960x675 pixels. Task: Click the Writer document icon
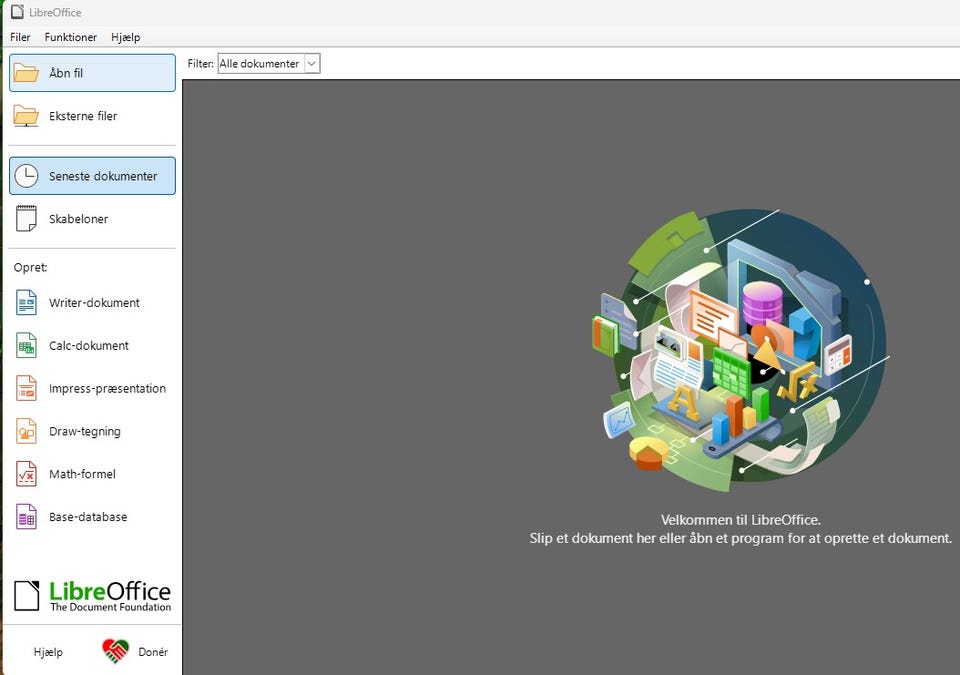click(26, 303)
